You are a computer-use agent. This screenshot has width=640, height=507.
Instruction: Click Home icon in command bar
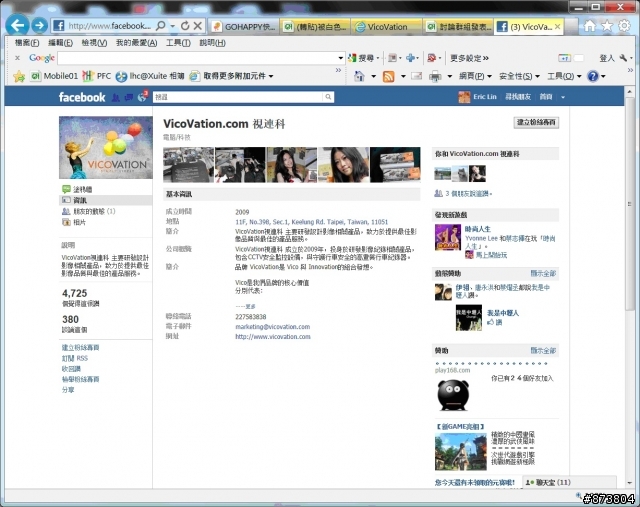(359, 76)
